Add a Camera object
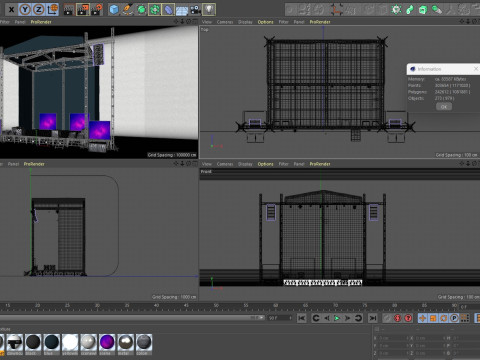The width and height of the screenshot is (480, 360). pyautogui.click(x=195, y=10)
